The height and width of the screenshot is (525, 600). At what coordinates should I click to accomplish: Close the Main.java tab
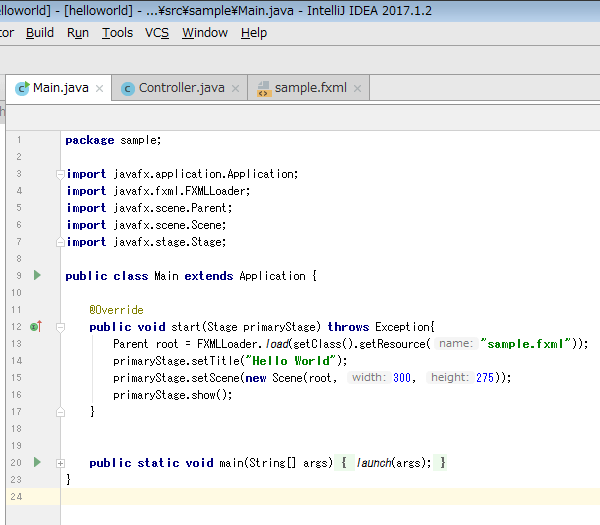click(99, 89)
